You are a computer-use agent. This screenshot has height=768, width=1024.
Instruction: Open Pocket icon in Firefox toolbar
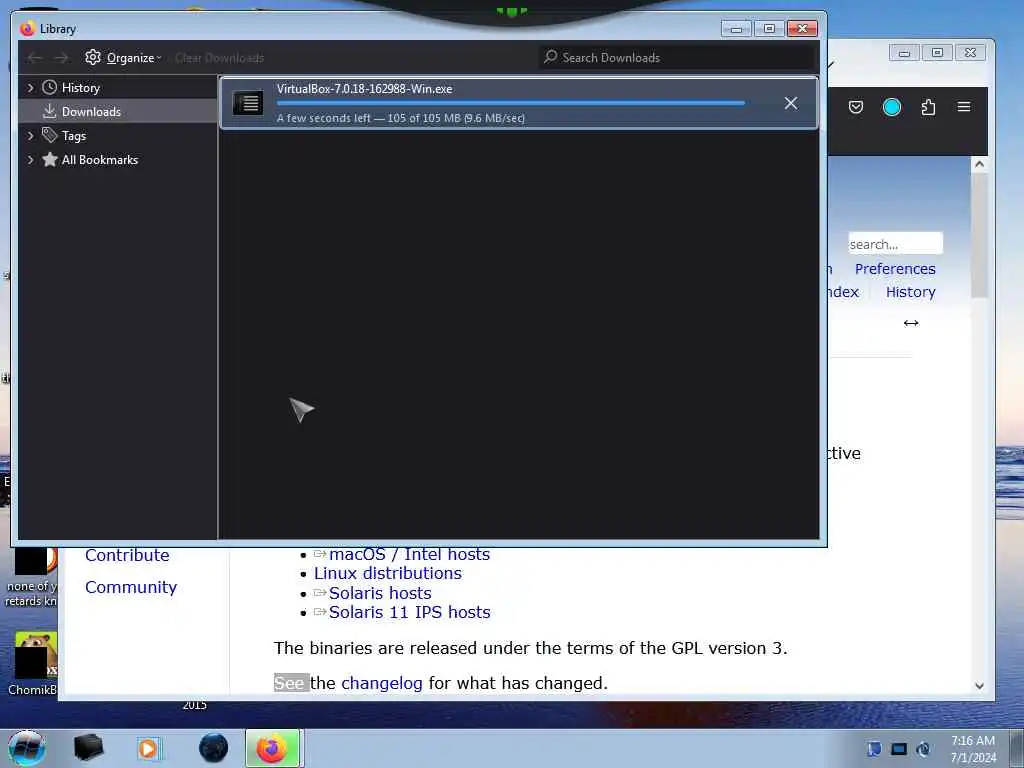tap(856, 107)
